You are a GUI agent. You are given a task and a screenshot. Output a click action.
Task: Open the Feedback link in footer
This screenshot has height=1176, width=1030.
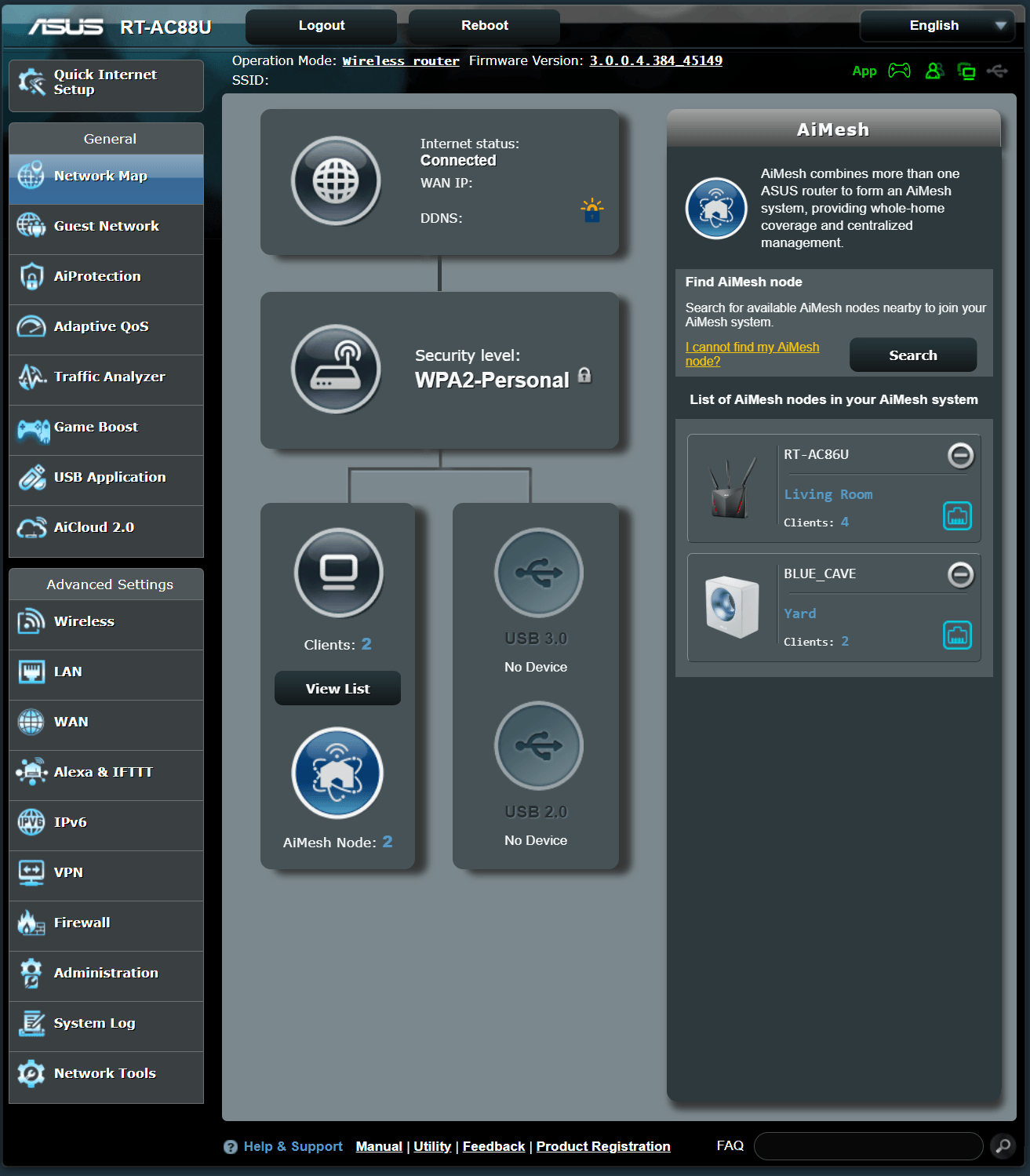493,1146
